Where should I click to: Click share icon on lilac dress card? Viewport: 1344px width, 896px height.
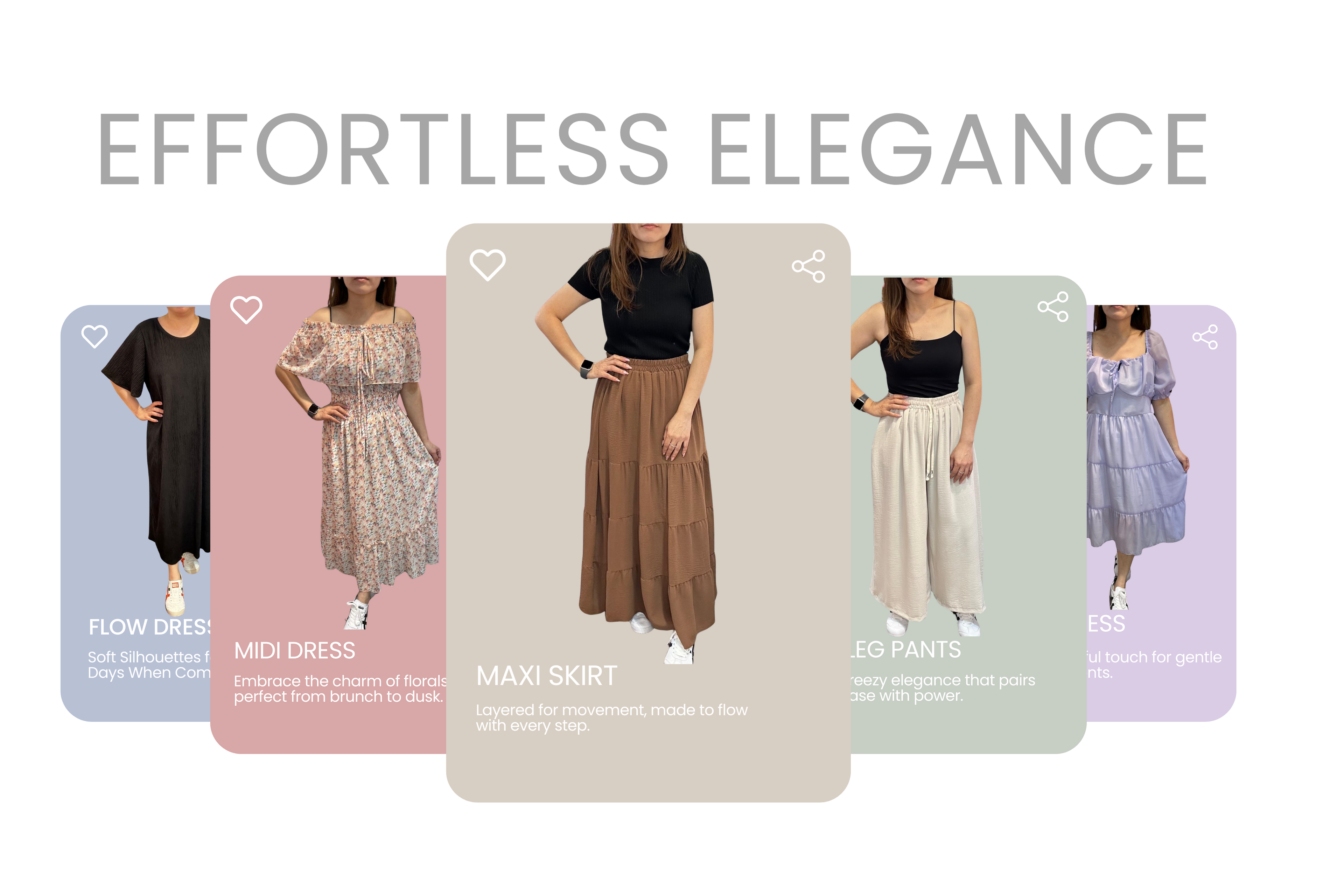pos(1205,337)
